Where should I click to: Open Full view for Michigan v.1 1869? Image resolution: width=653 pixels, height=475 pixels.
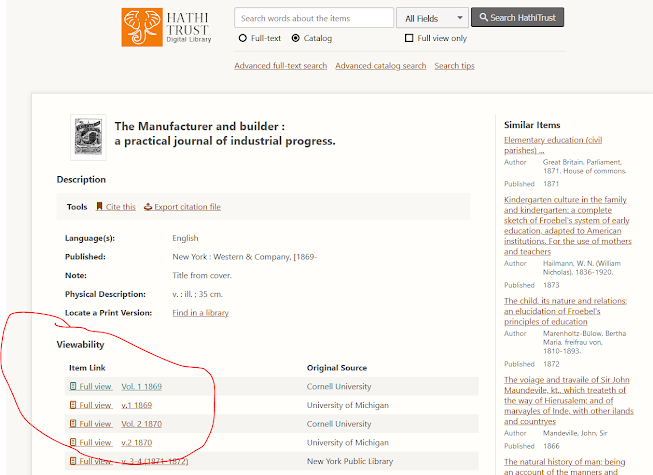click(95, 405)
